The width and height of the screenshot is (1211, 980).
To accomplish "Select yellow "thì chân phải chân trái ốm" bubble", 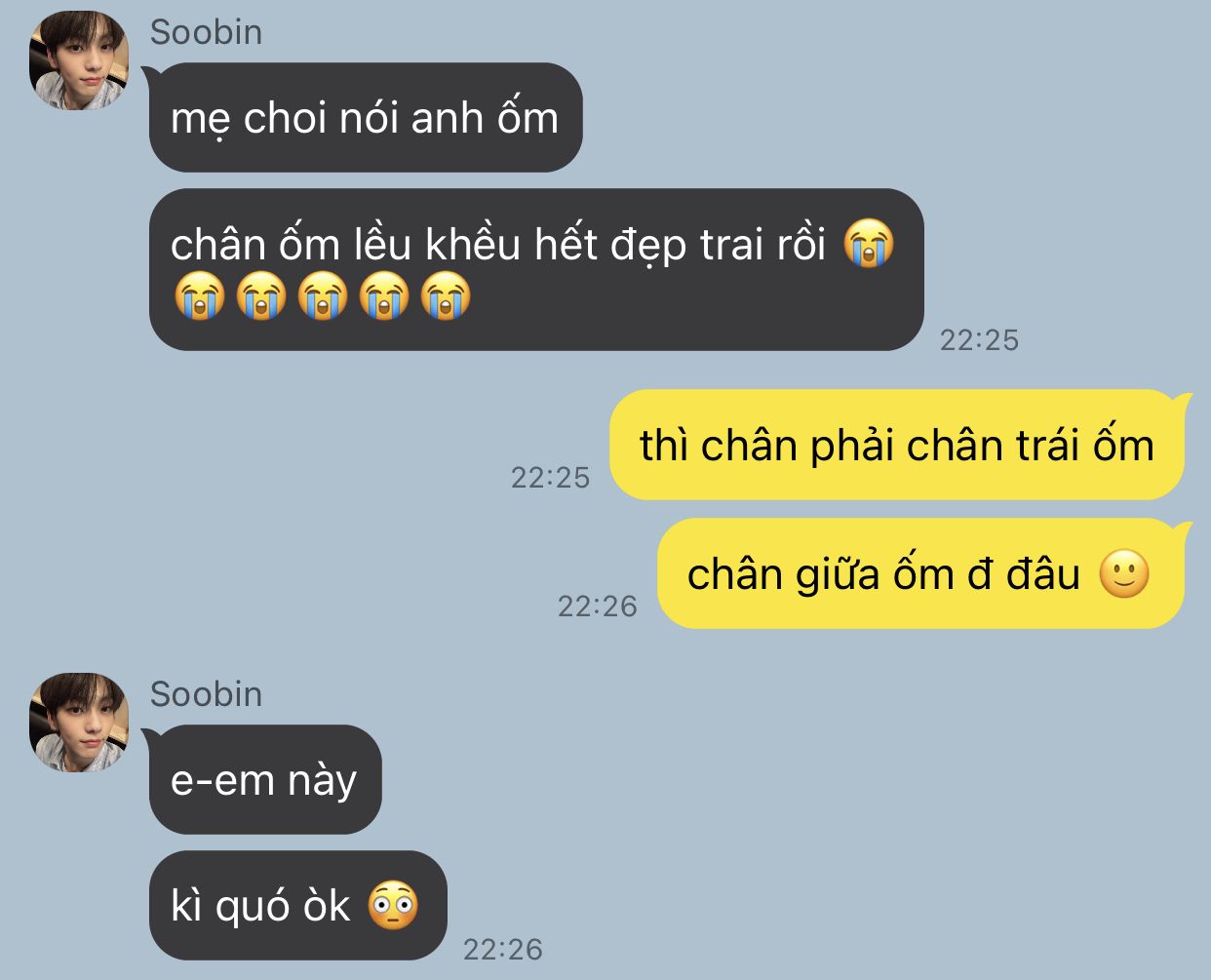I will coord(897,446).
